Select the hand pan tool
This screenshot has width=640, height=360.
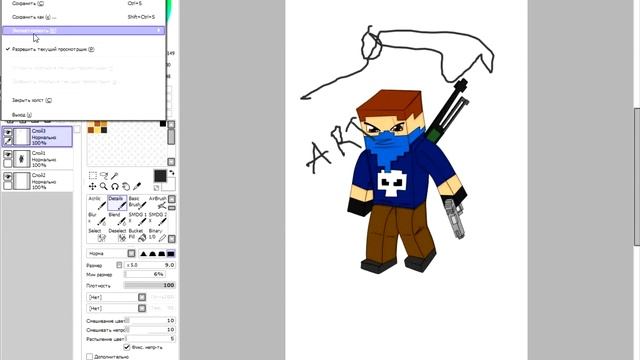click(x=126, y=187)
